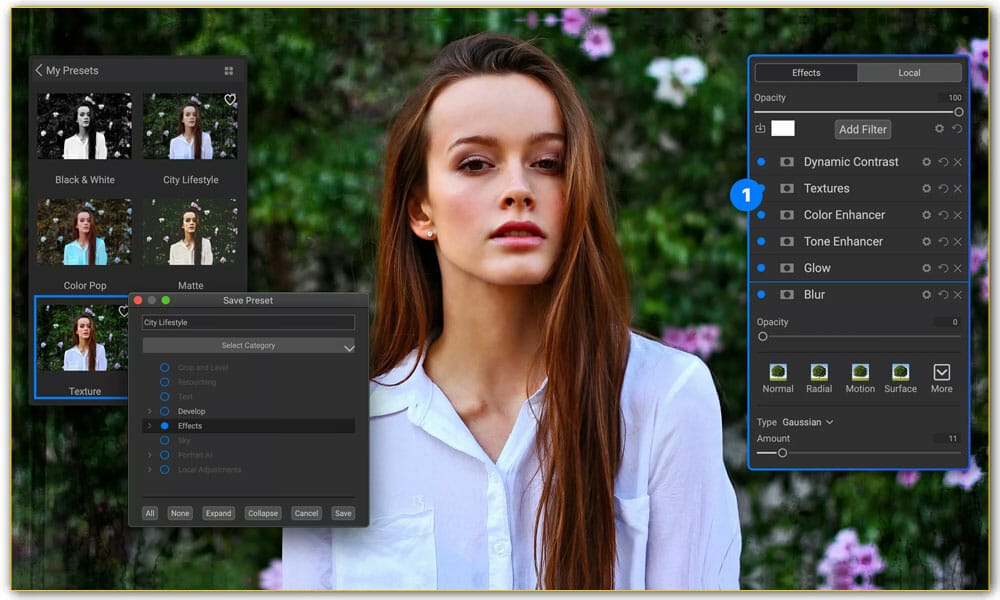This screenshot has height=600, width=1000.
Task: Click the Textures filter mask icon
Action: pos(787,188)
